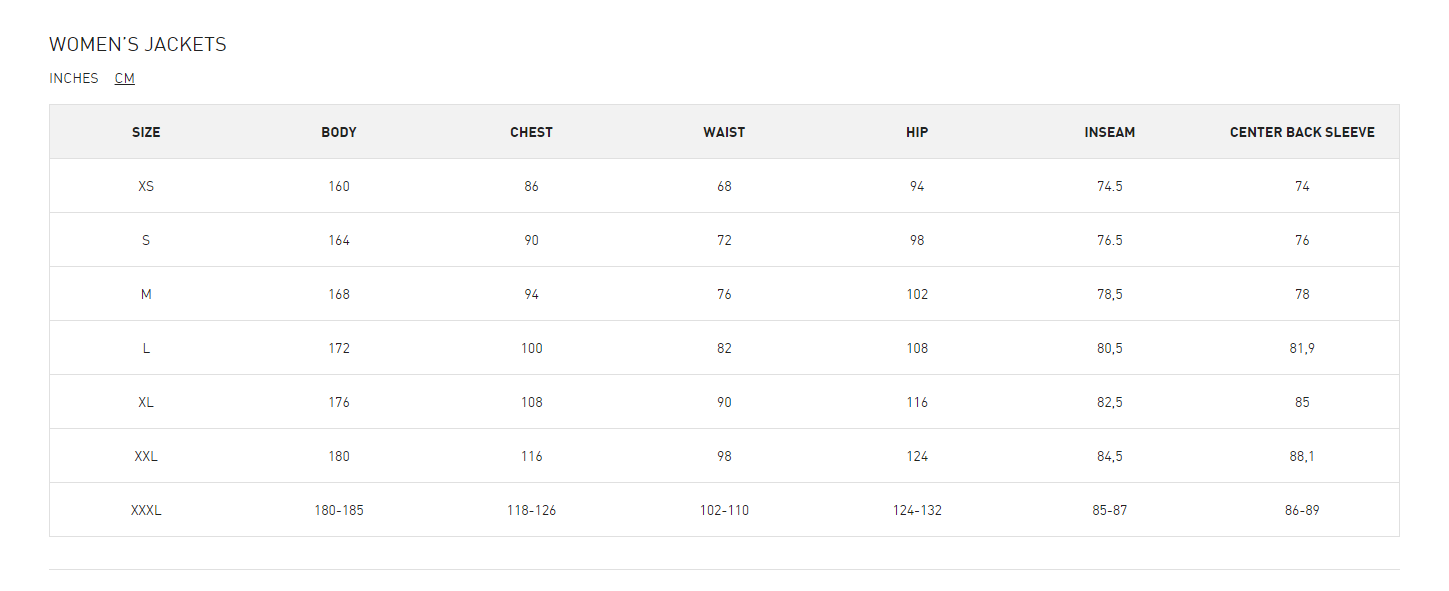The image size is (1449, 591).
Task: Click the 88,1 sleeve value cell
Action: pyautogui.click(x=1302, y=456)
